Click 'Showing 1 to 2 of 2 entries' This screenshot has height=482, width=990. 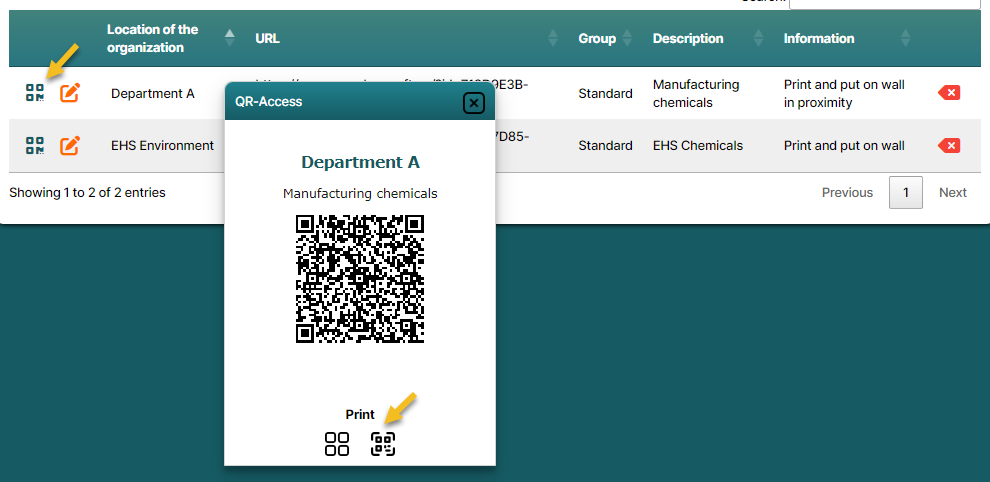coord(87,193)
